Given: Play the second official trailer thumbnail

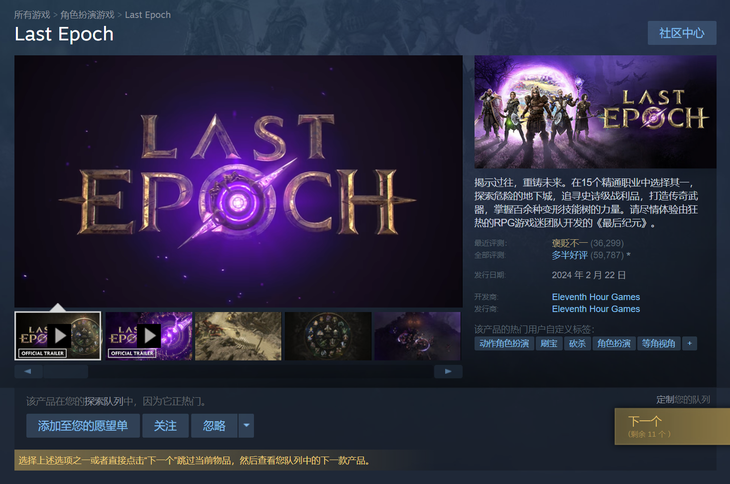Looking at the screenshot, I should [x=149, y=336].
